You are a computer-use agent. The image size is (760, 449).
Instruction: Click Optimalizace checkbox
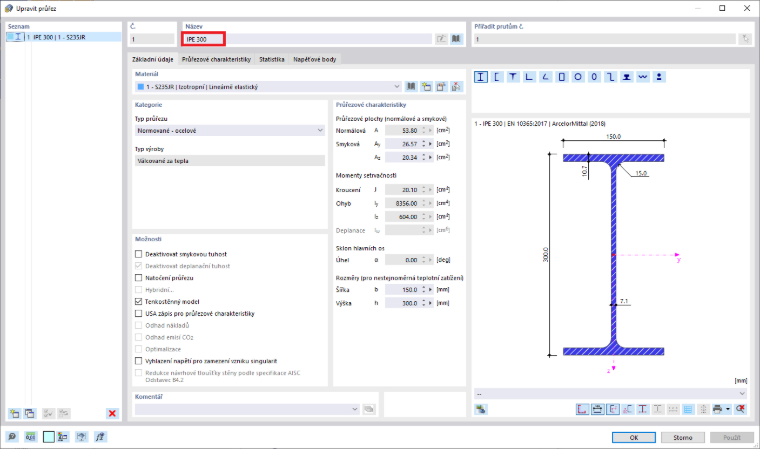tap(139, 349)
